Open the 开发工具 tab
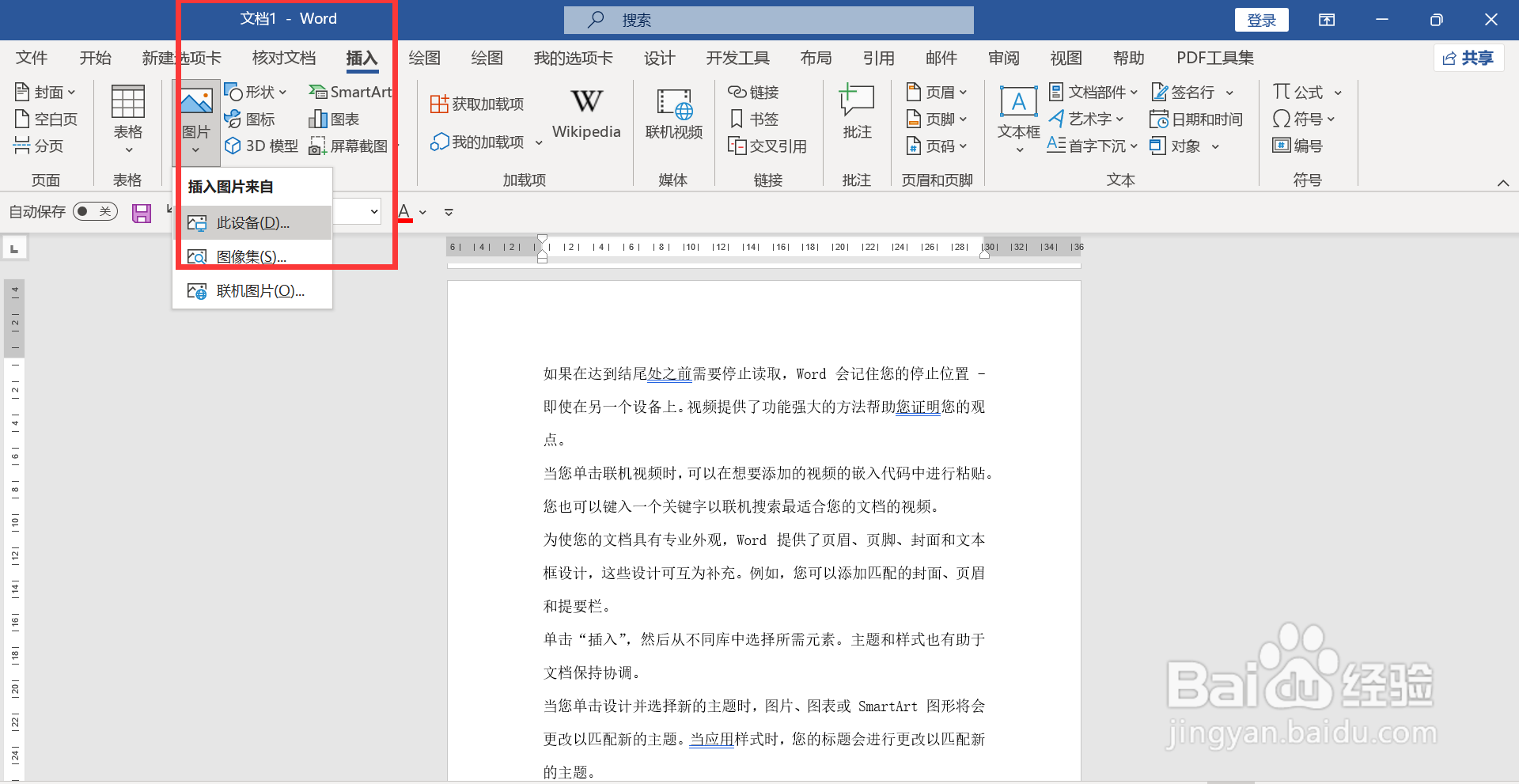1519x784 pixels. 737,59
